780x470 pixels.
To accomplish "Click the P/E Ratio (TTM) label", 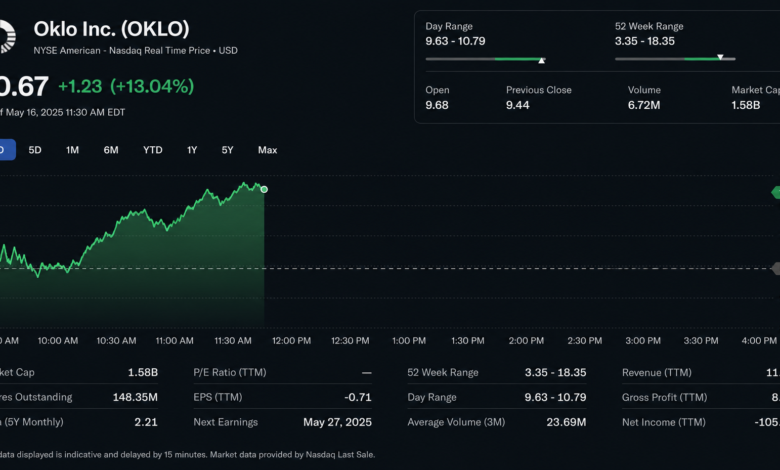I will click(230, 373).
